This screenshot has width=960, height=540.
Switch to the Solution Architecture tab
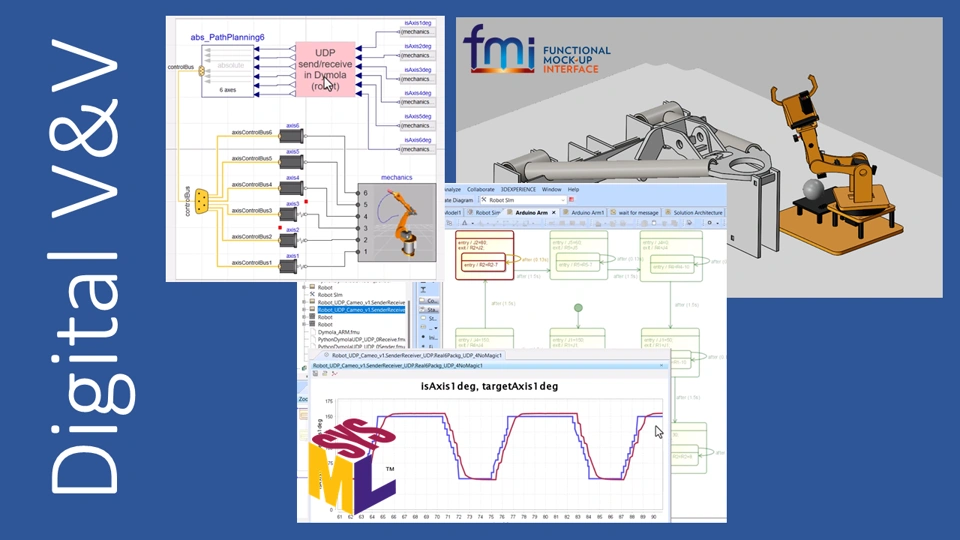694,212
